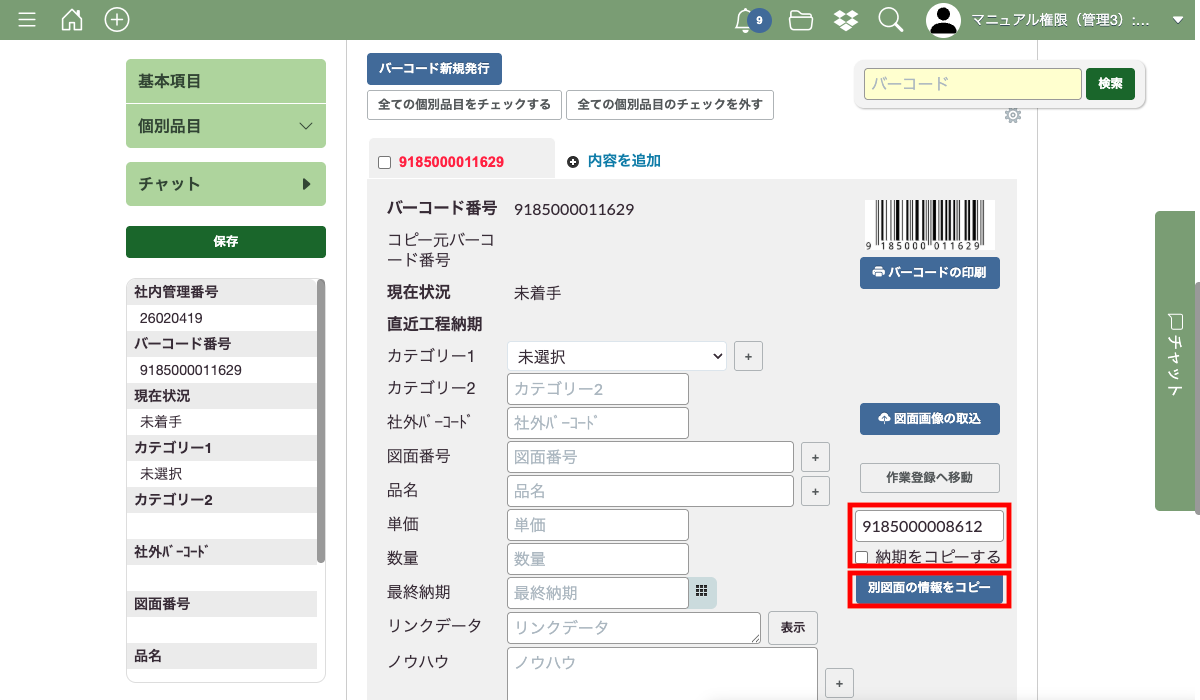Open the Dropbox icon in header
Image resolution: width=1200 pixels, height=700 pixels.
click(845, 20)
